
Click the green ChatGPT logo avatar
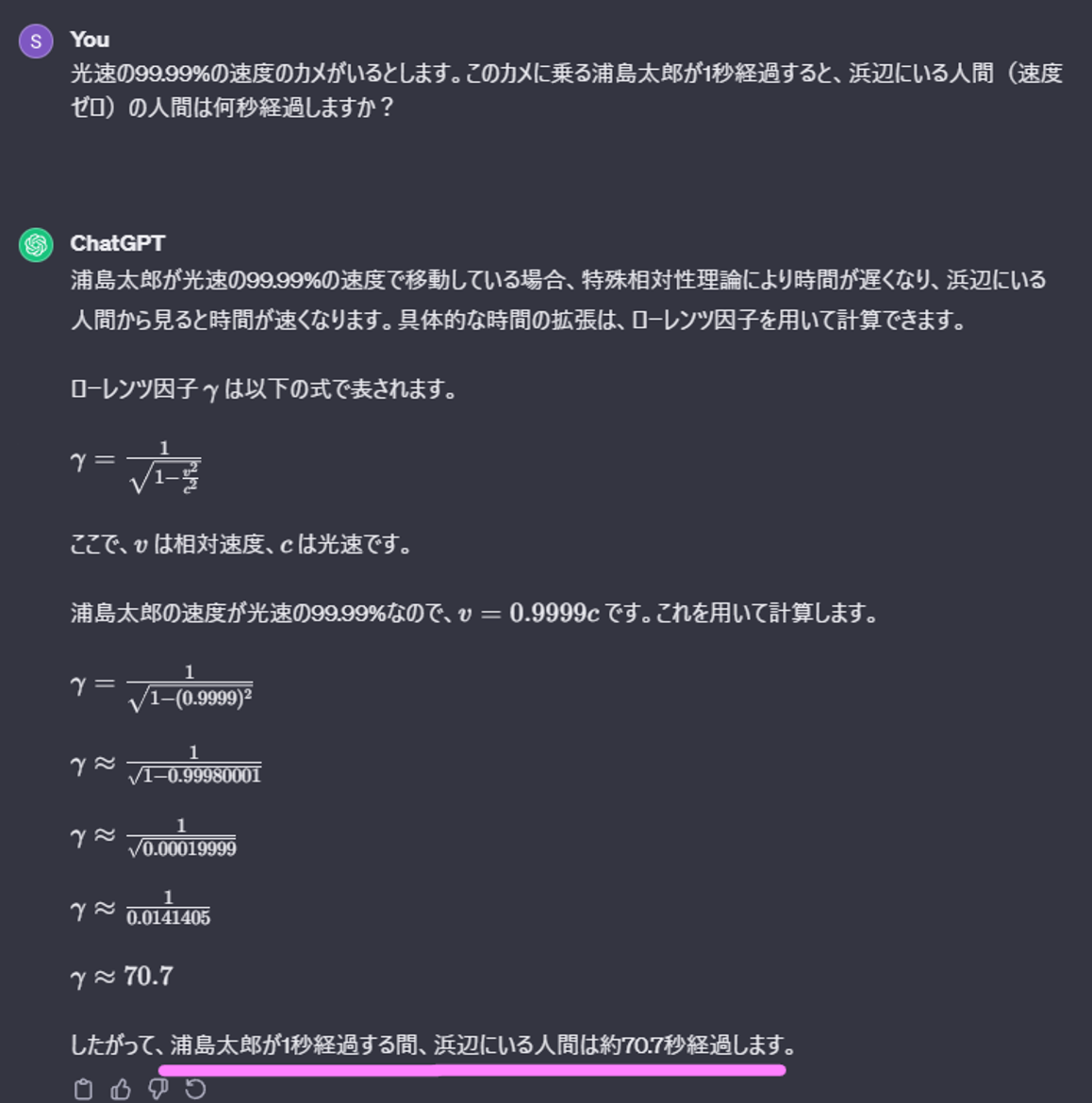click(36, 245)
